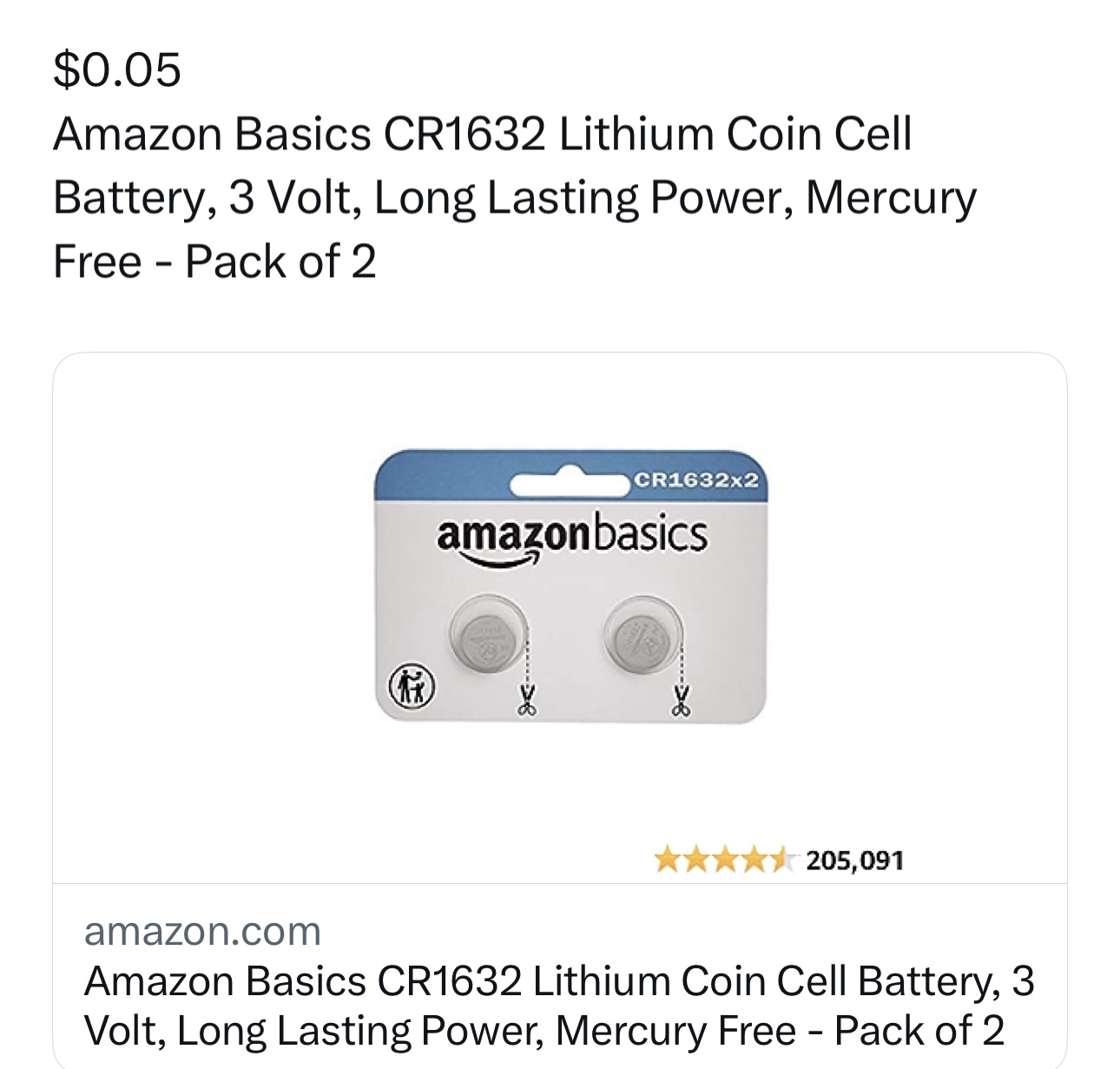Click the right scissors cut icon
This screenshot has width=1120, height=1069.
(682, 700)
